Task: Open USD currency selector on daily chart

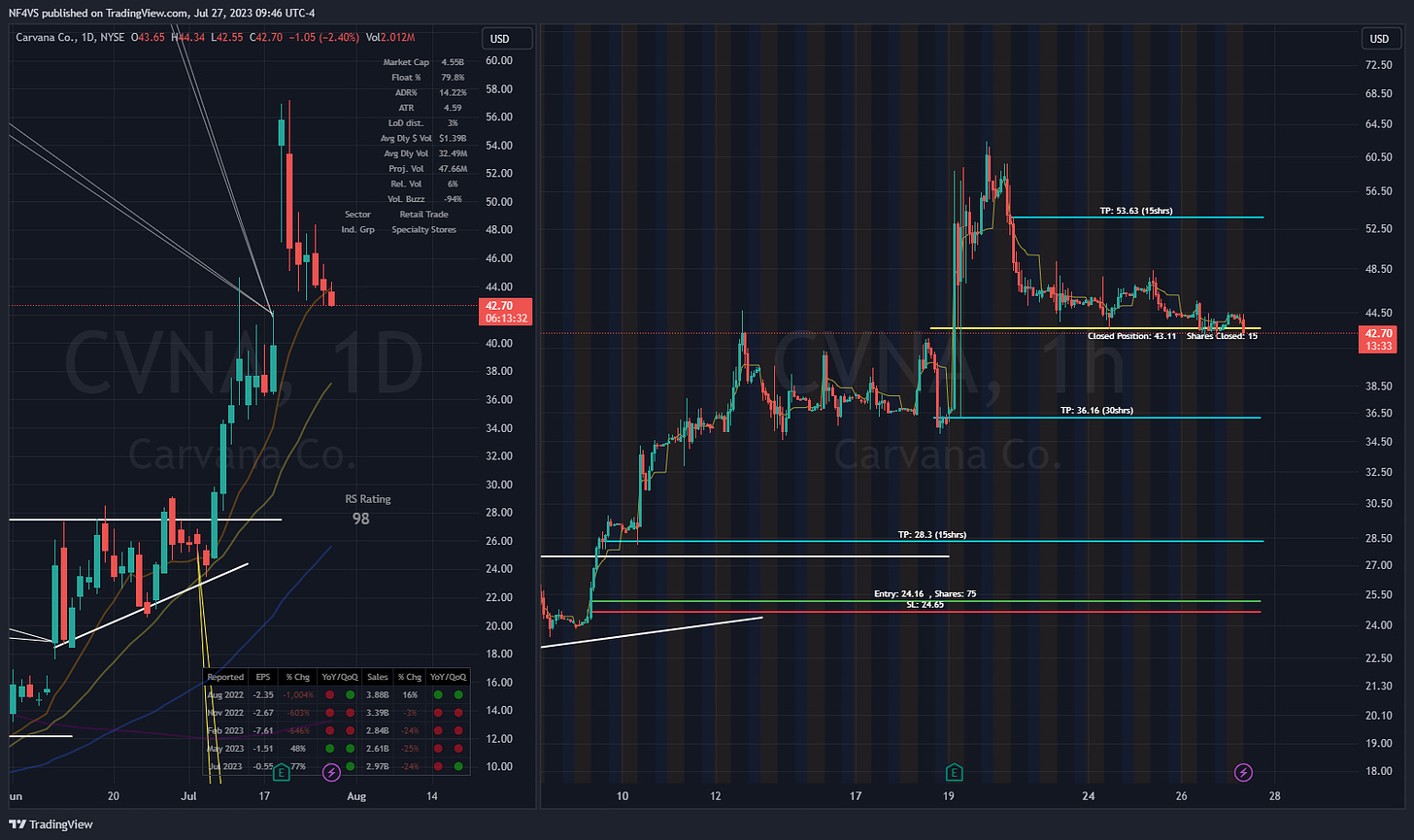Action: pos(507,39)
